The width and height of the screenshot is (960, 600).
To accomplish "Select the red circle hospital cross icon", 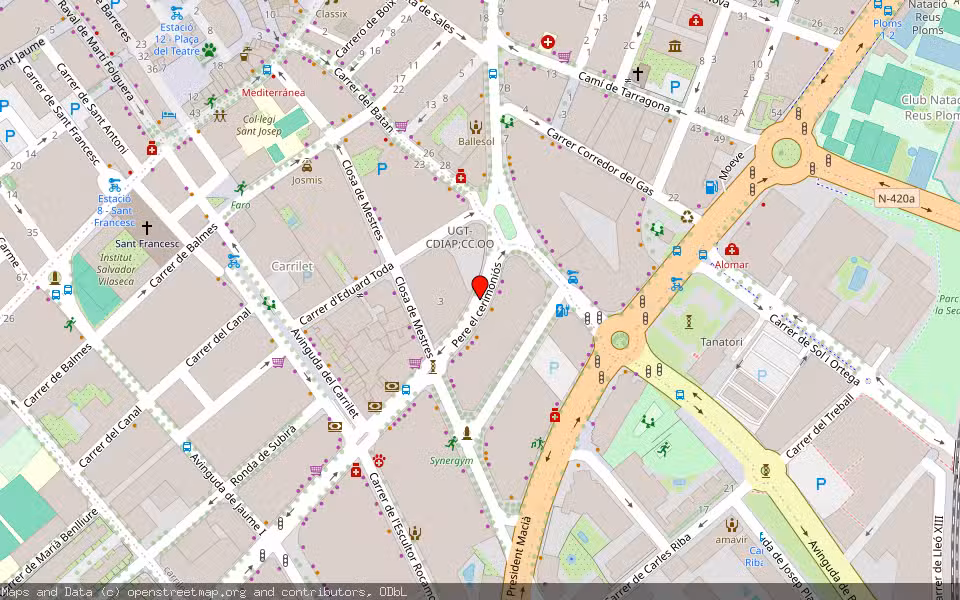I will (548, 42).
